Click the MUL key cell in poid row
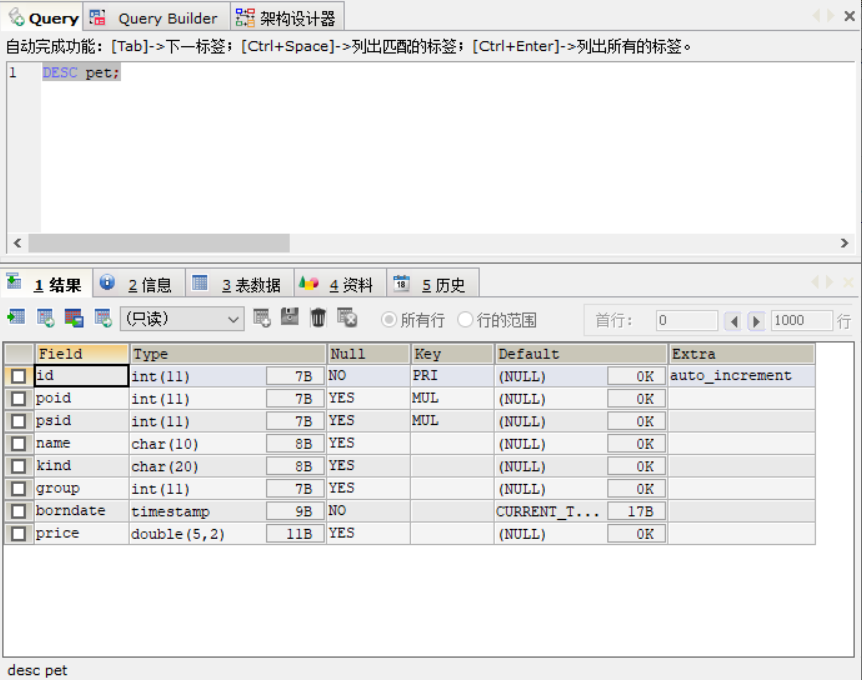The height and width of the screenshot is (680, 862). [x=452, y=399]
